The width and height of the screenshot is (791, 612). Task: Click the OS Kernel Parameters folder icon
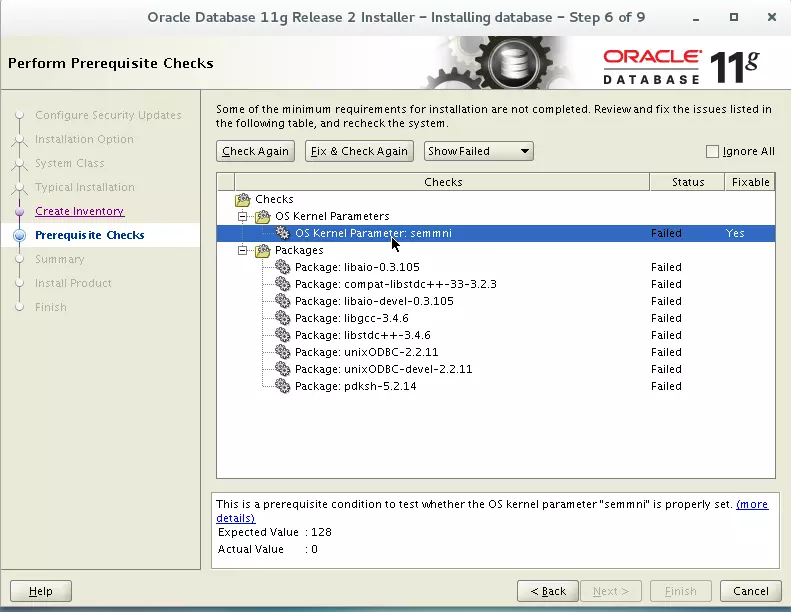262,216
